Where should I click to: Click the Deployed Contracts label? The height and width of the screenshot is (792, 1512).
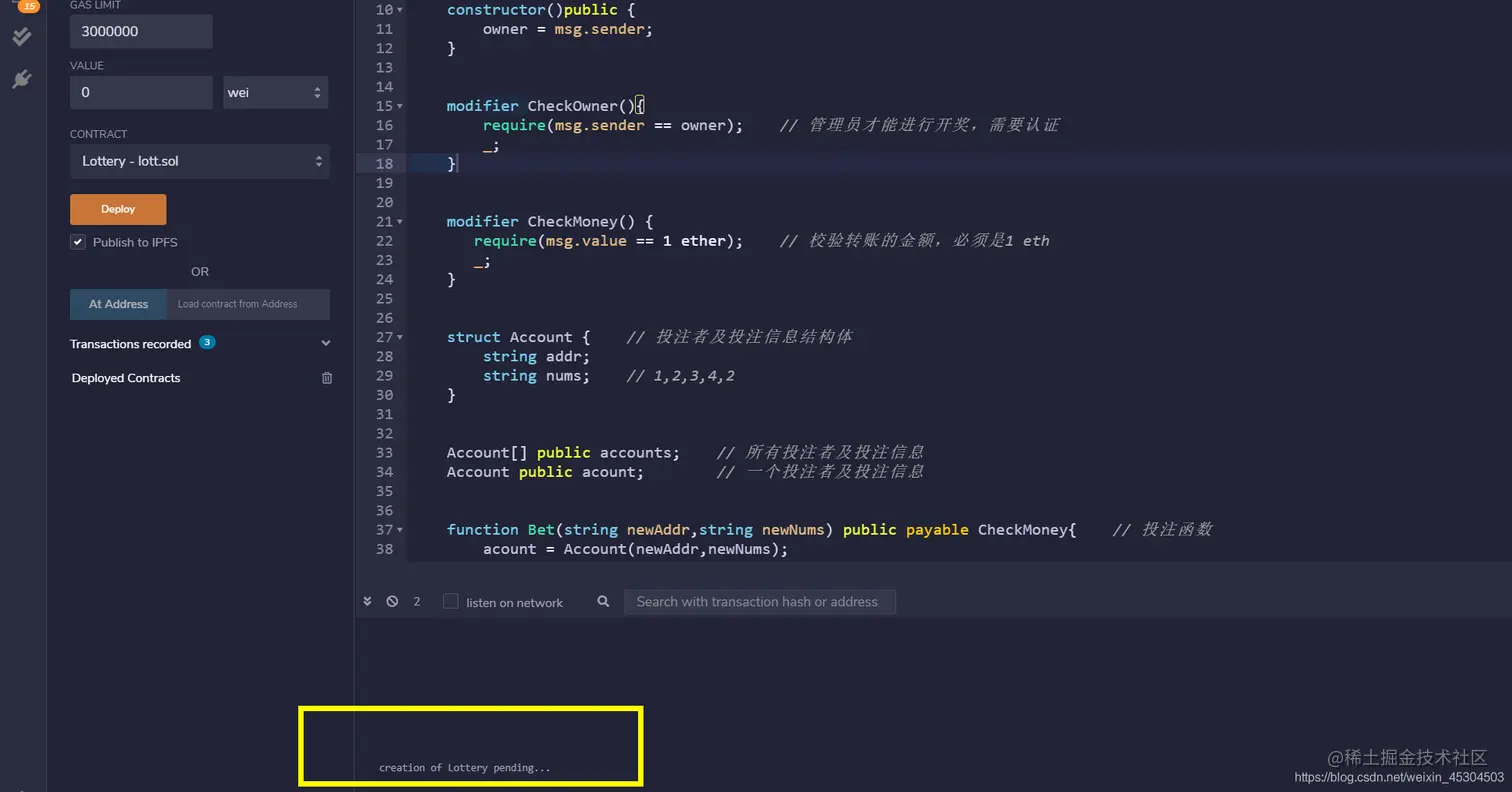[126, 378]
